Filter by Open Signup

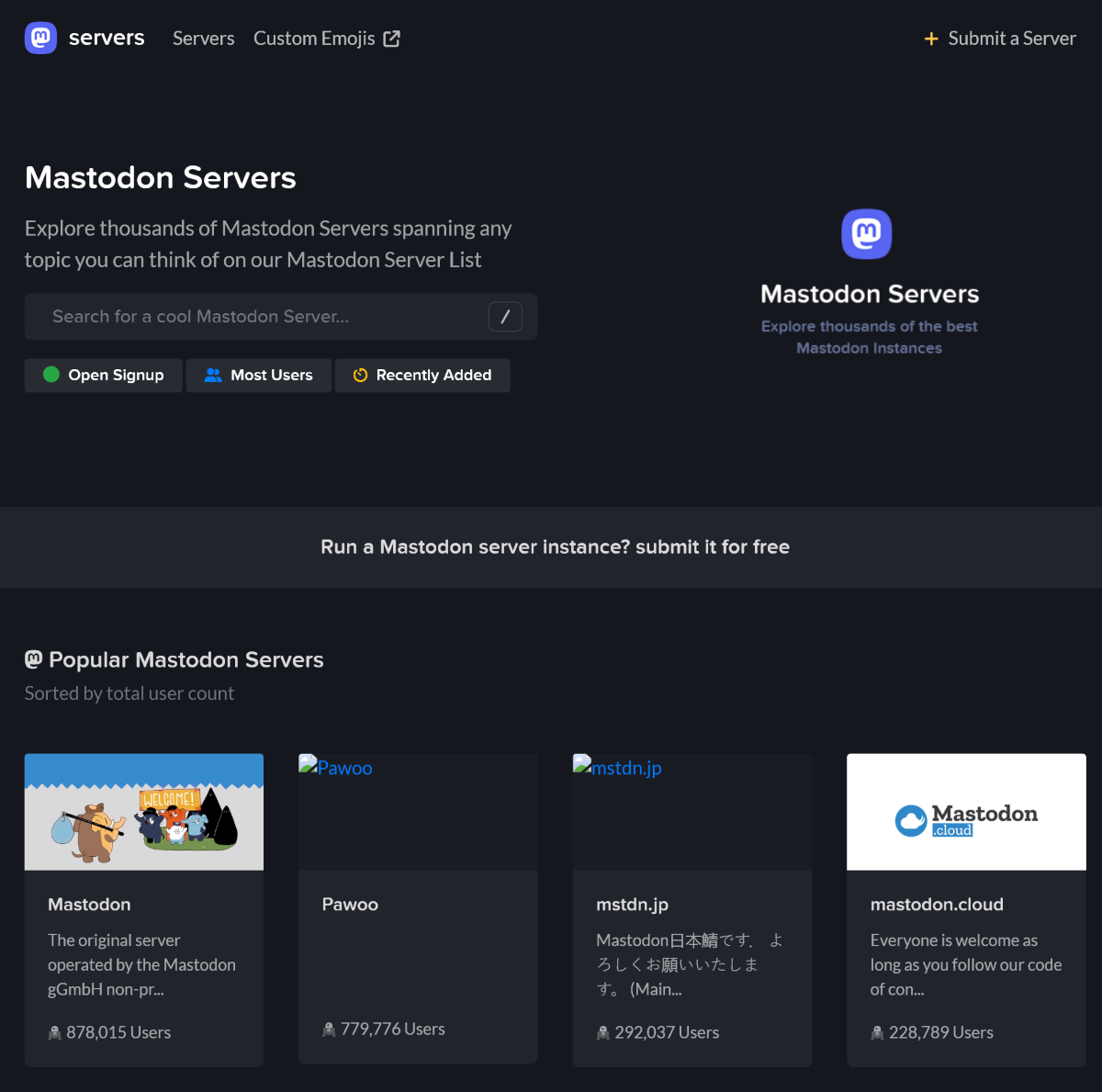tap(104, 375)
